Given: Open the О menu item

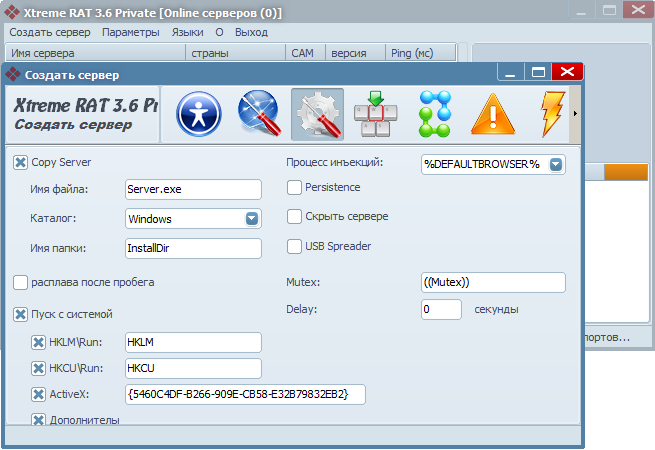Looking at the screenshot, I should pyautogui.click(x=219, y=32).
